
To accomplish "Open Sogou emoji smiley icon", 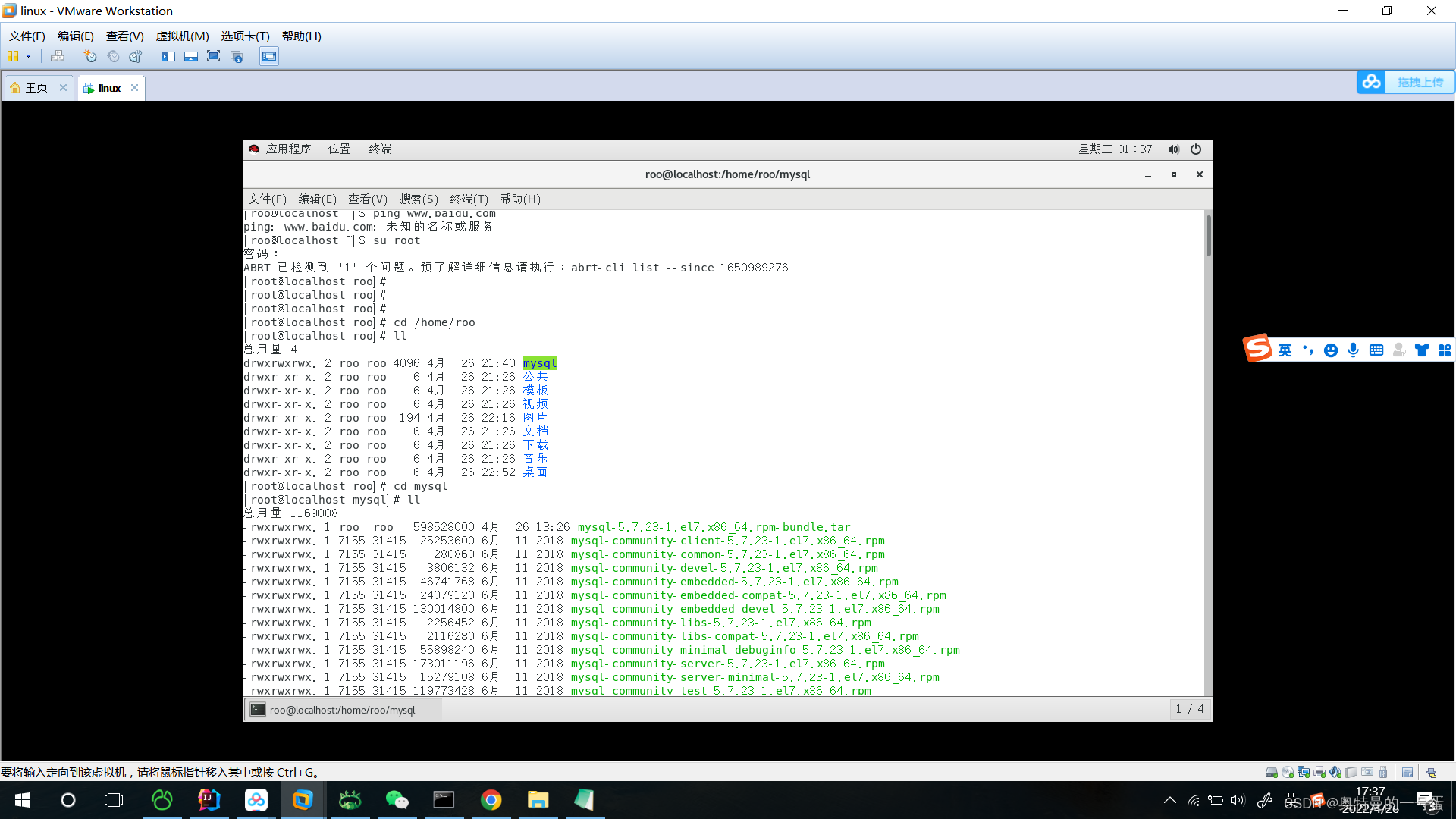I will (1330, 350).
